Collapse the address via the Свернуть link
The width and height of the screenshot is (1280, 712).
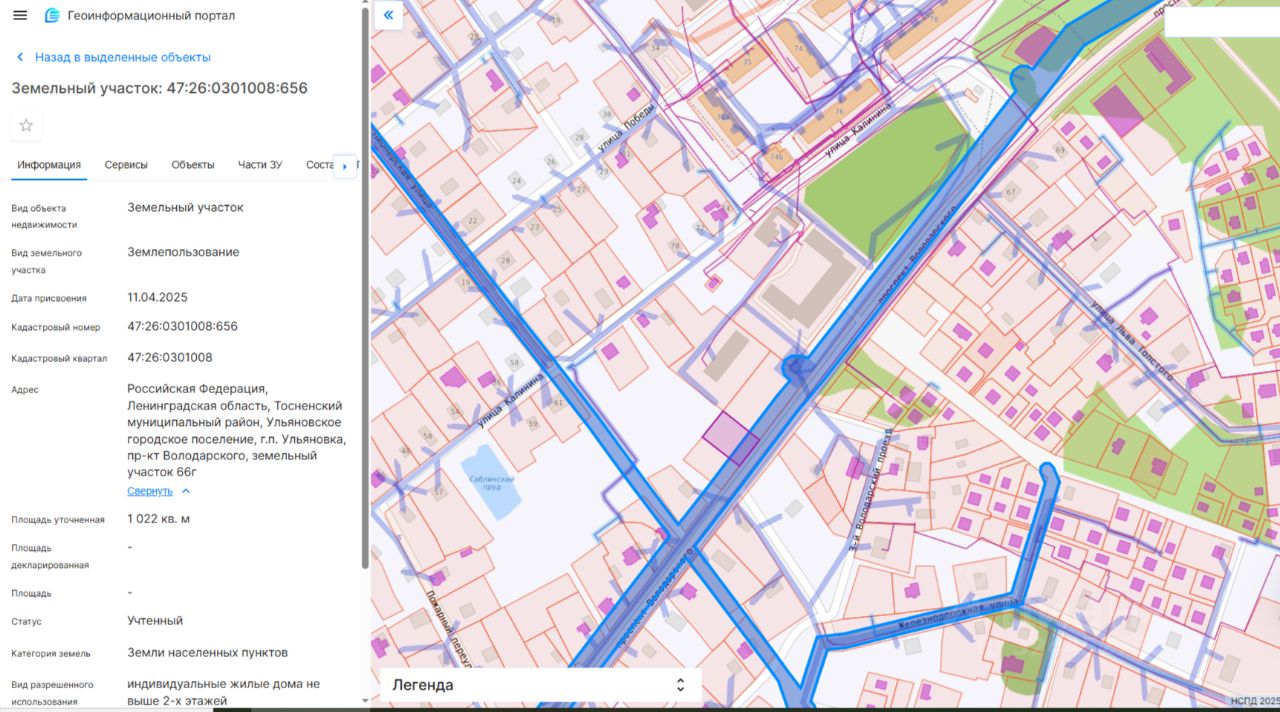pos(150,491)
